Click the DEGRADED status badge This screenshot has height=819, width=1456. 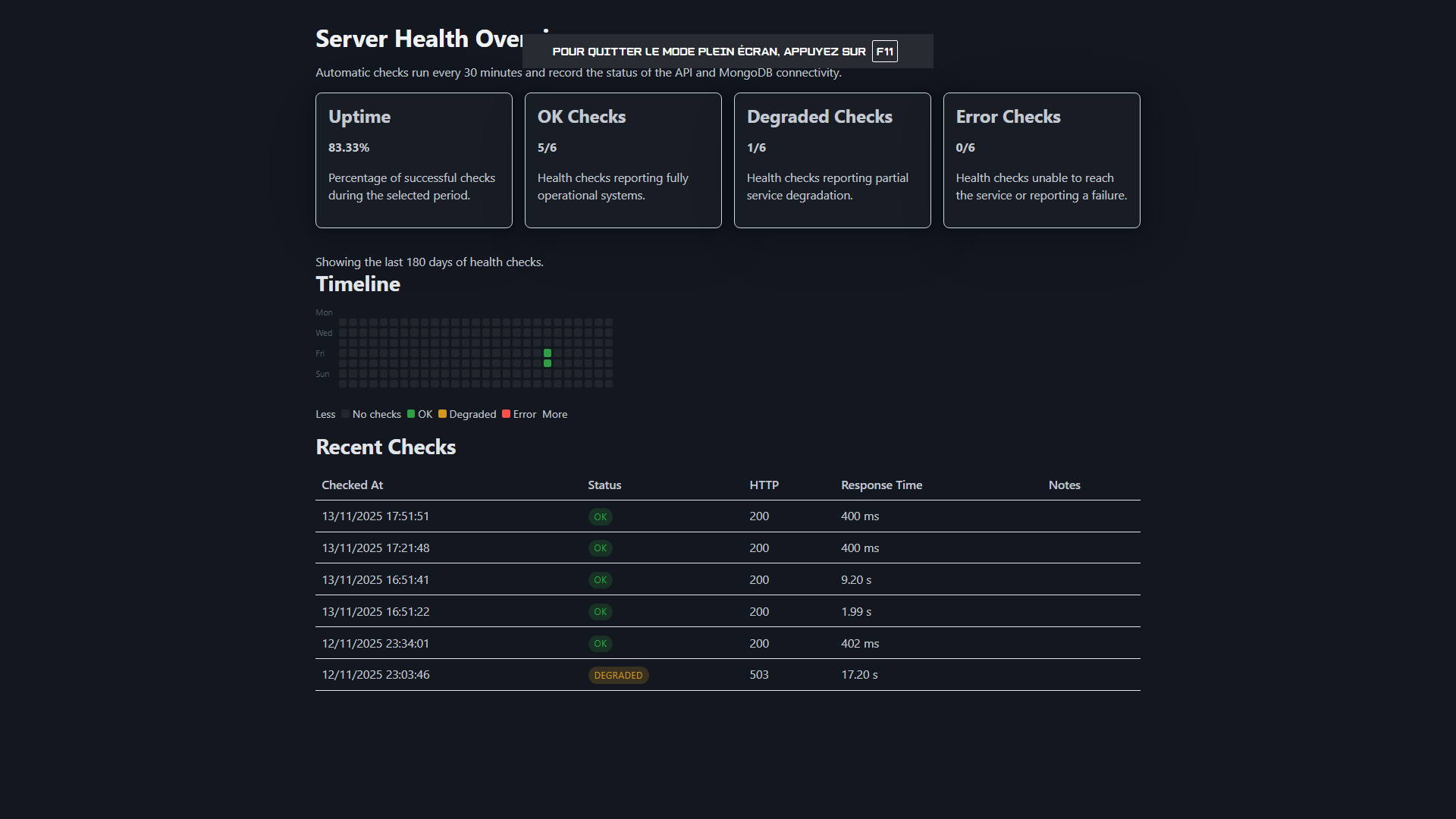[618, 675]
